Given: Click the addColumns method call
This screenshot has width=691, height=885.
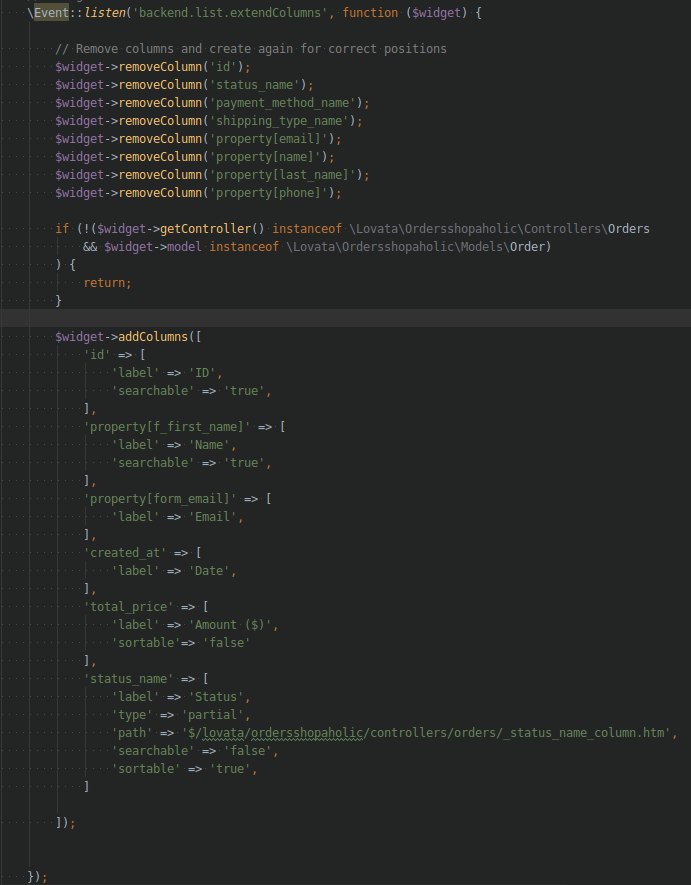Looking at the screenshot, I should pyautogui.click(x=153, y=337).
